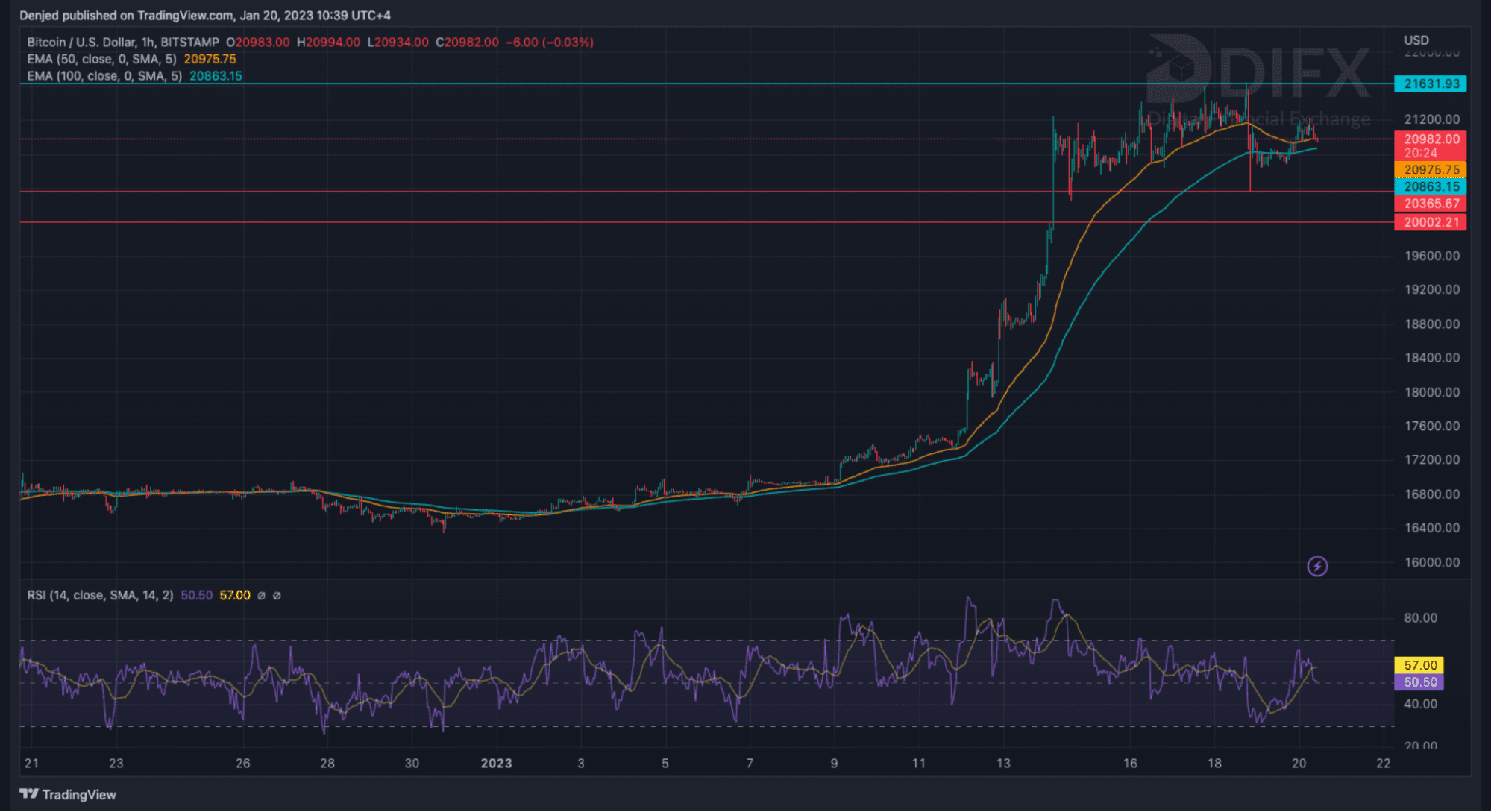This screenshot has width=1491, height=812.
Task: Click the purple RSI 50.50 value tag
Action: click(x=1419, y=682)
